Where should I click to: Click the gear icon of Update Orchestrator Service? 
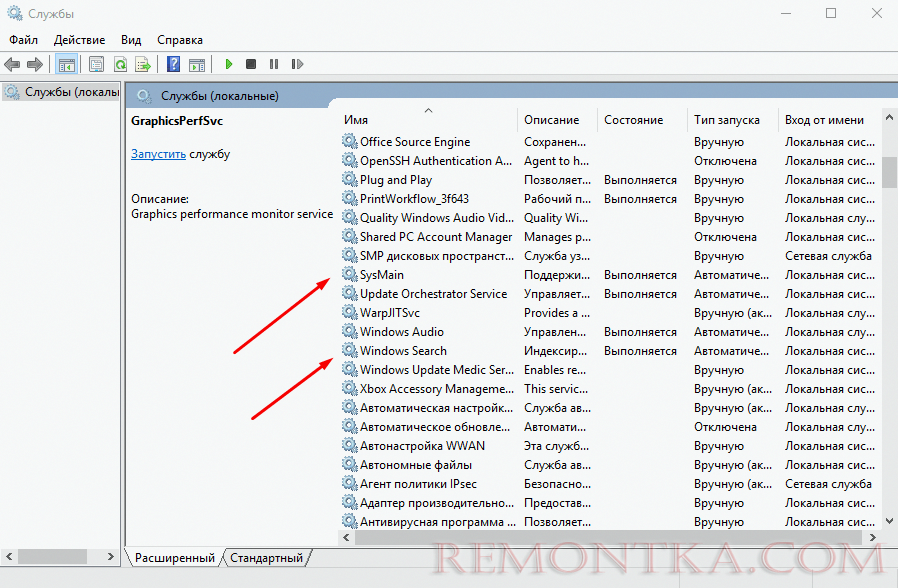349,293
